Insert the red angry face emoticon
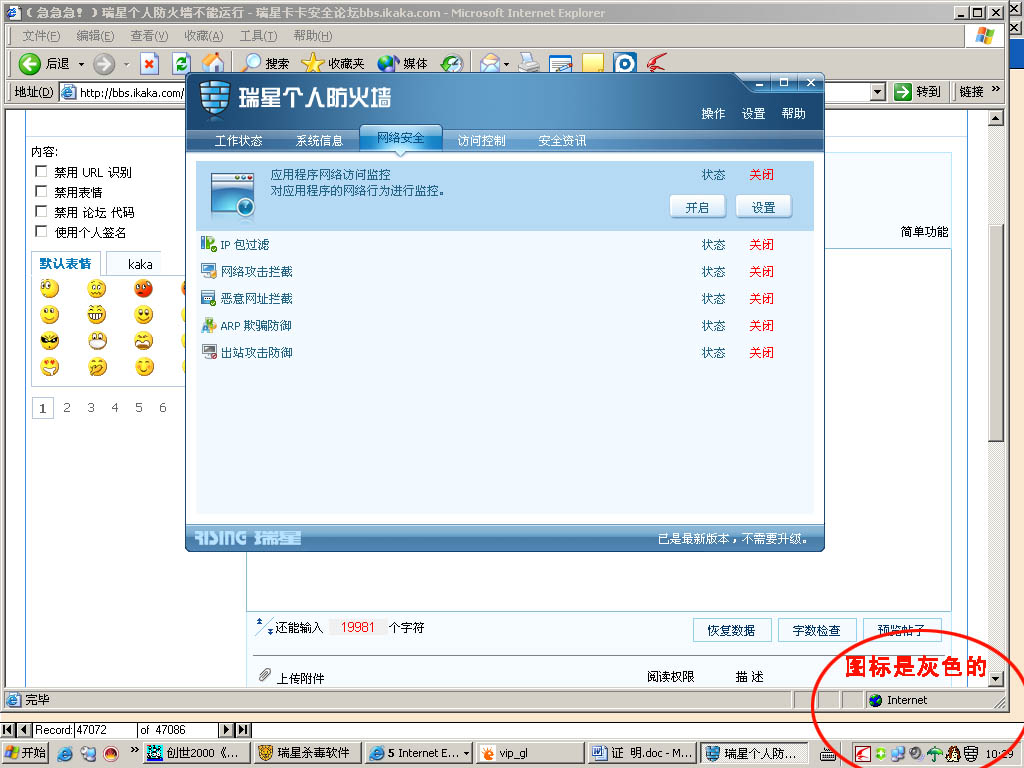 pos(144,288)
